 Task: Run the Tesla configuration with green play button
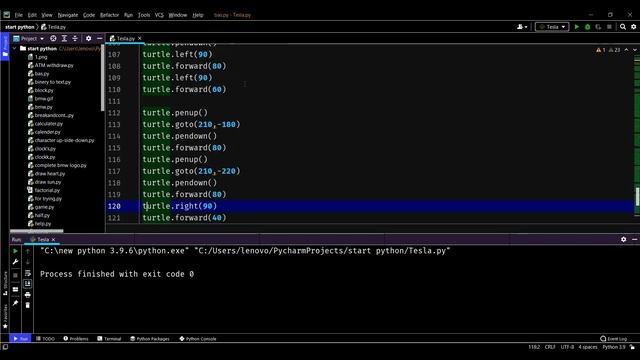point(577,27)
